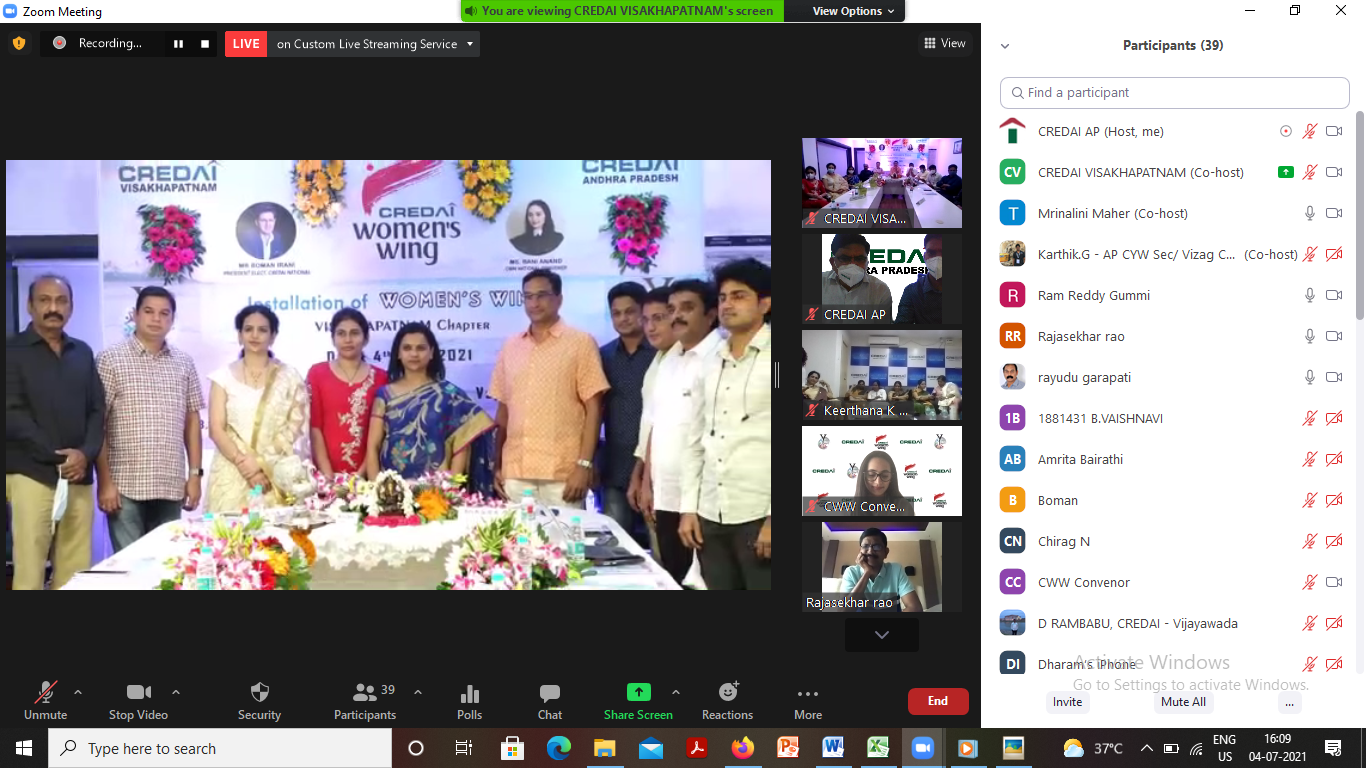Open Reactions

pos(727,701)
